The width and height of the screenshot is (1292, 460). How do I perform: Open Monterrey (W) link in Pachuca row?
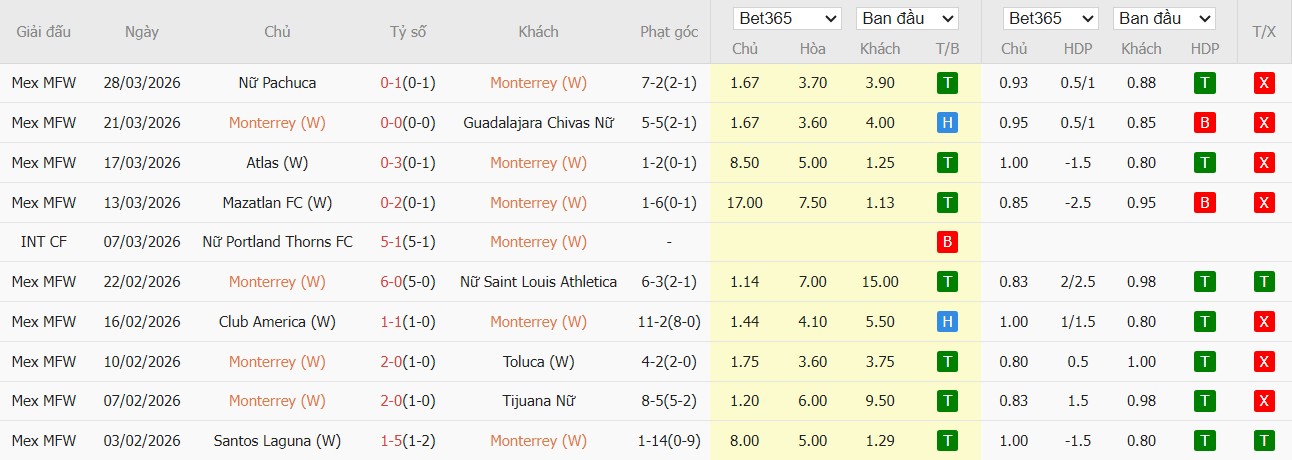(538, 83)
